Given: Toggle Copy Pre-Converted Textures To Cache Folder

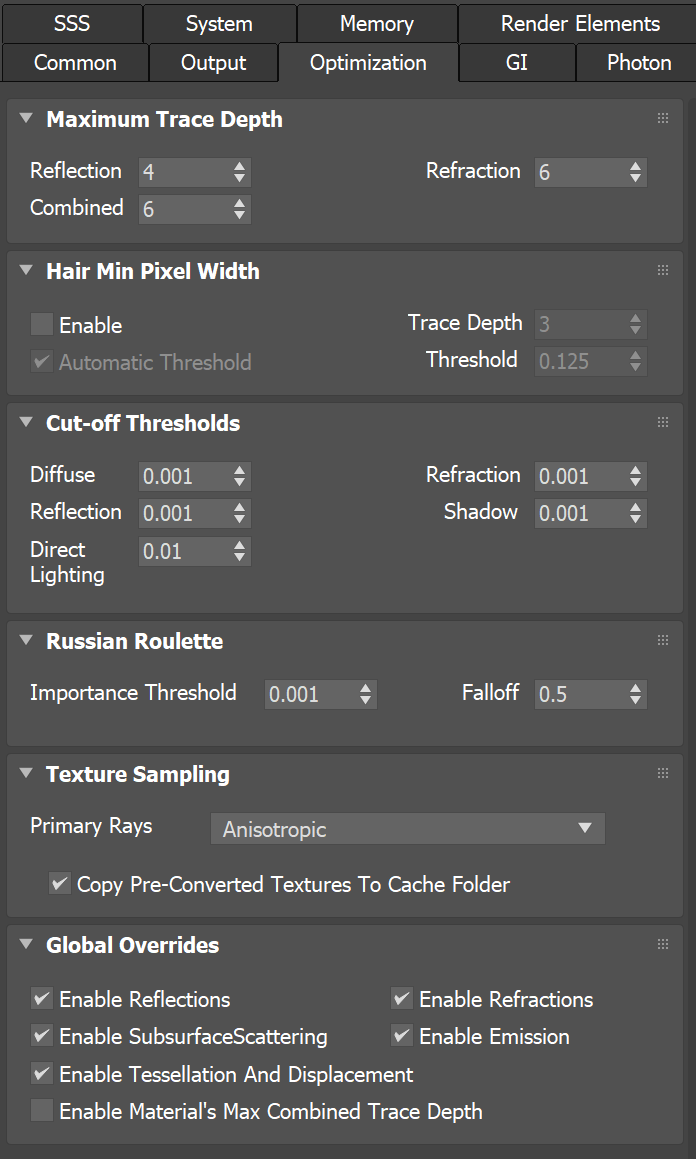Looking at the screenshot, I should 59,883.
